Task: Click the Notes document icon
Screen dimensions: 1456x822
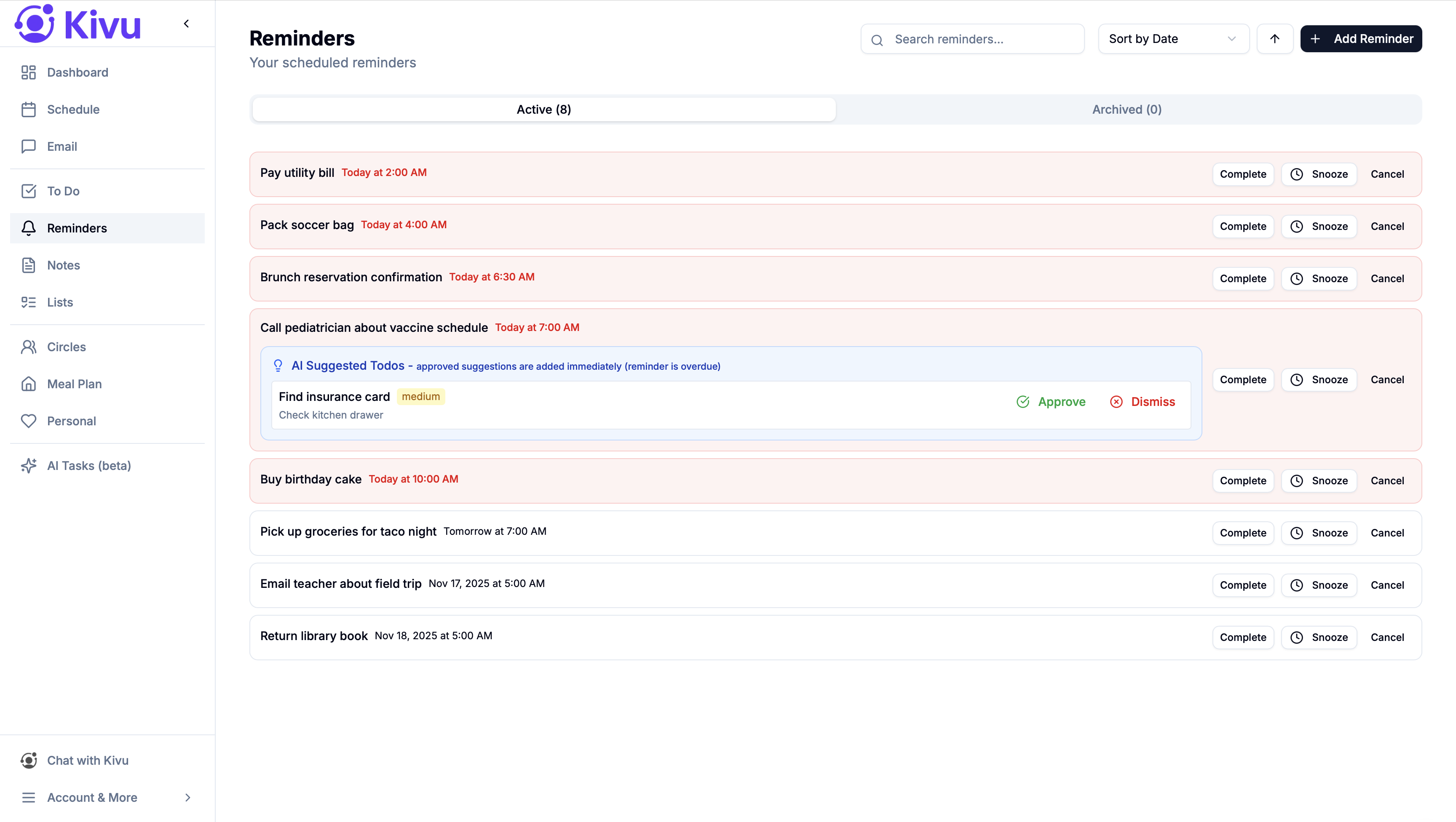Action: coord(28,265)
